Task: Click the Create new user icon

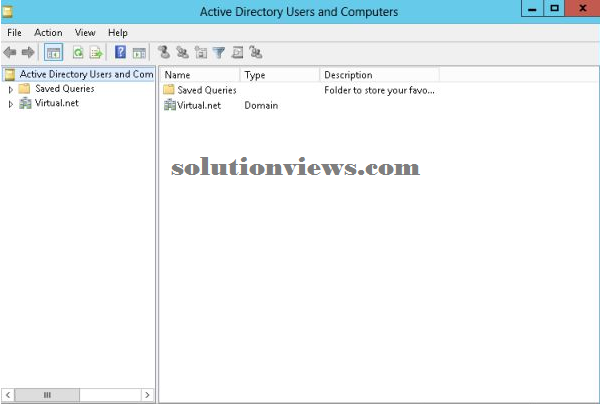Action: pyautogui.click(x=164, y=52)
